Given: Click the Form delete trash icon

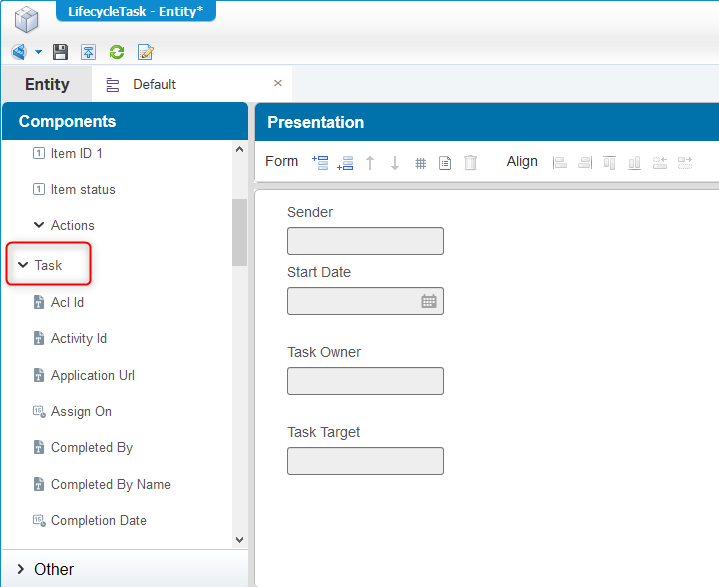Looking at the screenshot, I should (x=470, y=163).
